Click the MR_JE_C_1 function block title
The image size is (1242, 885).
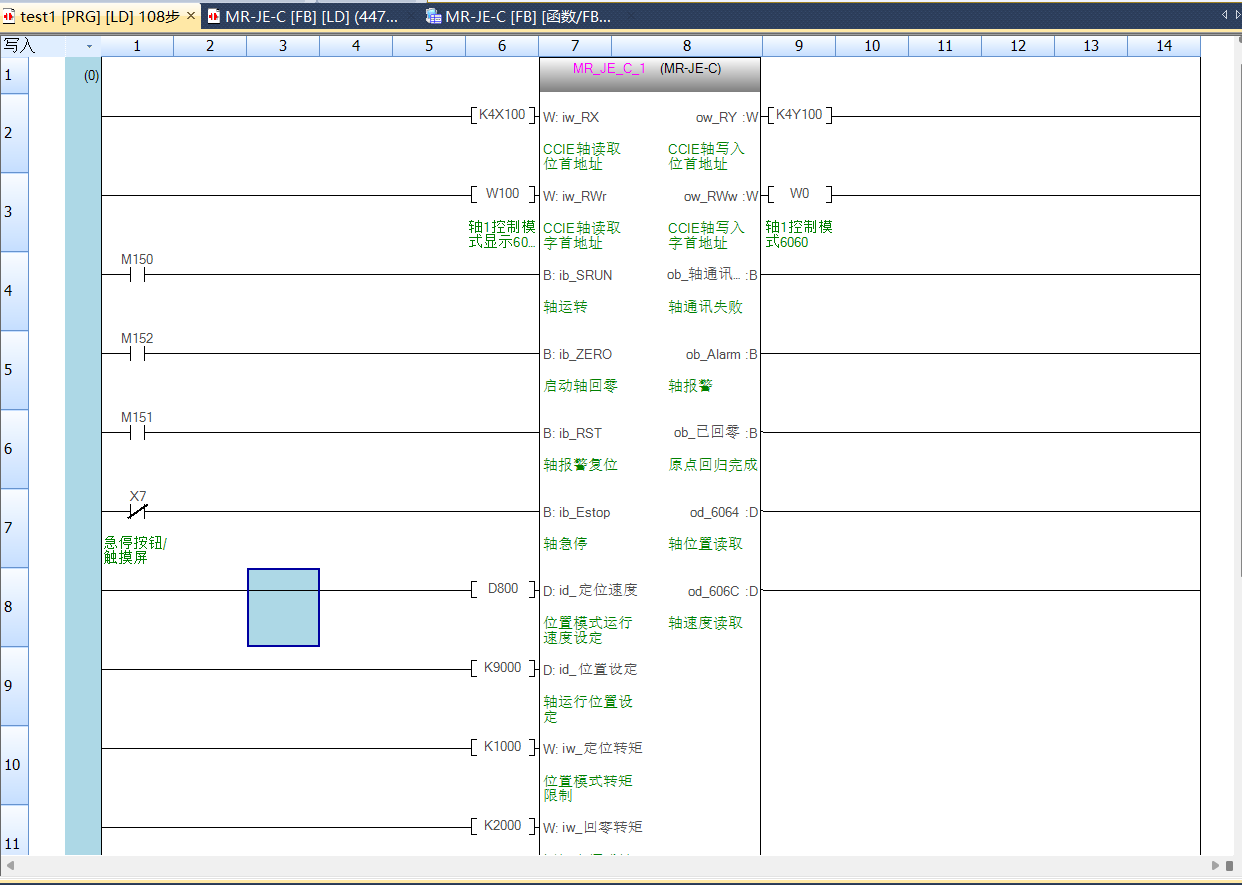tap(608, 69)
